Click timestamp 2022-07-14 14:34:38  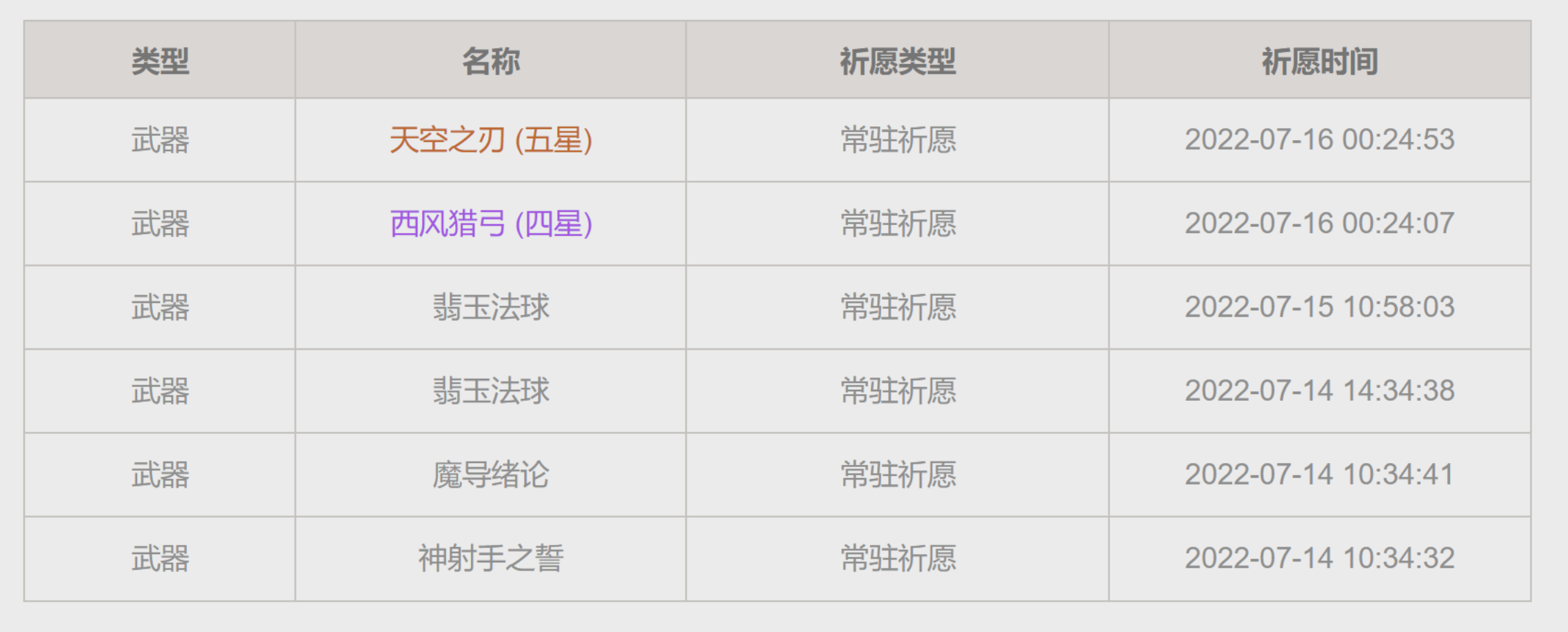(x=1319, y=391)
